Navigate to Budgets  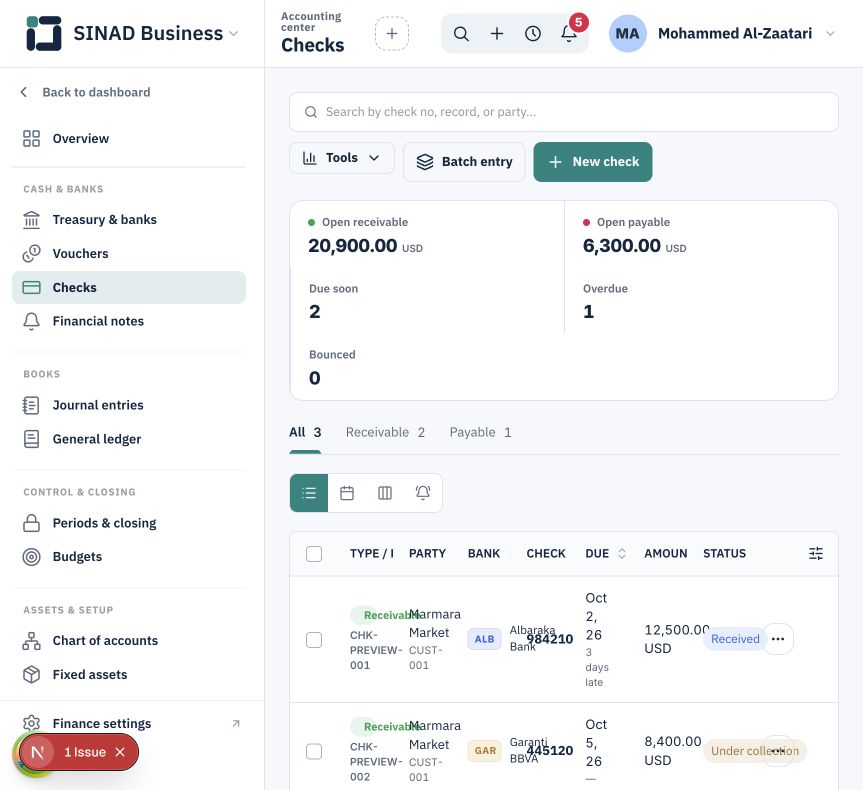point(129,557)
